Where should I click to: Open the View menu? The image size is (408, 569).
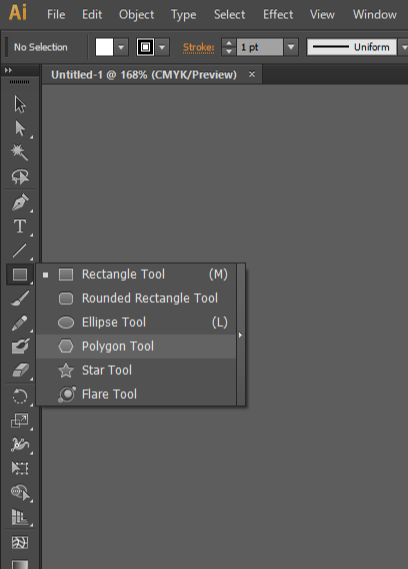322,15
